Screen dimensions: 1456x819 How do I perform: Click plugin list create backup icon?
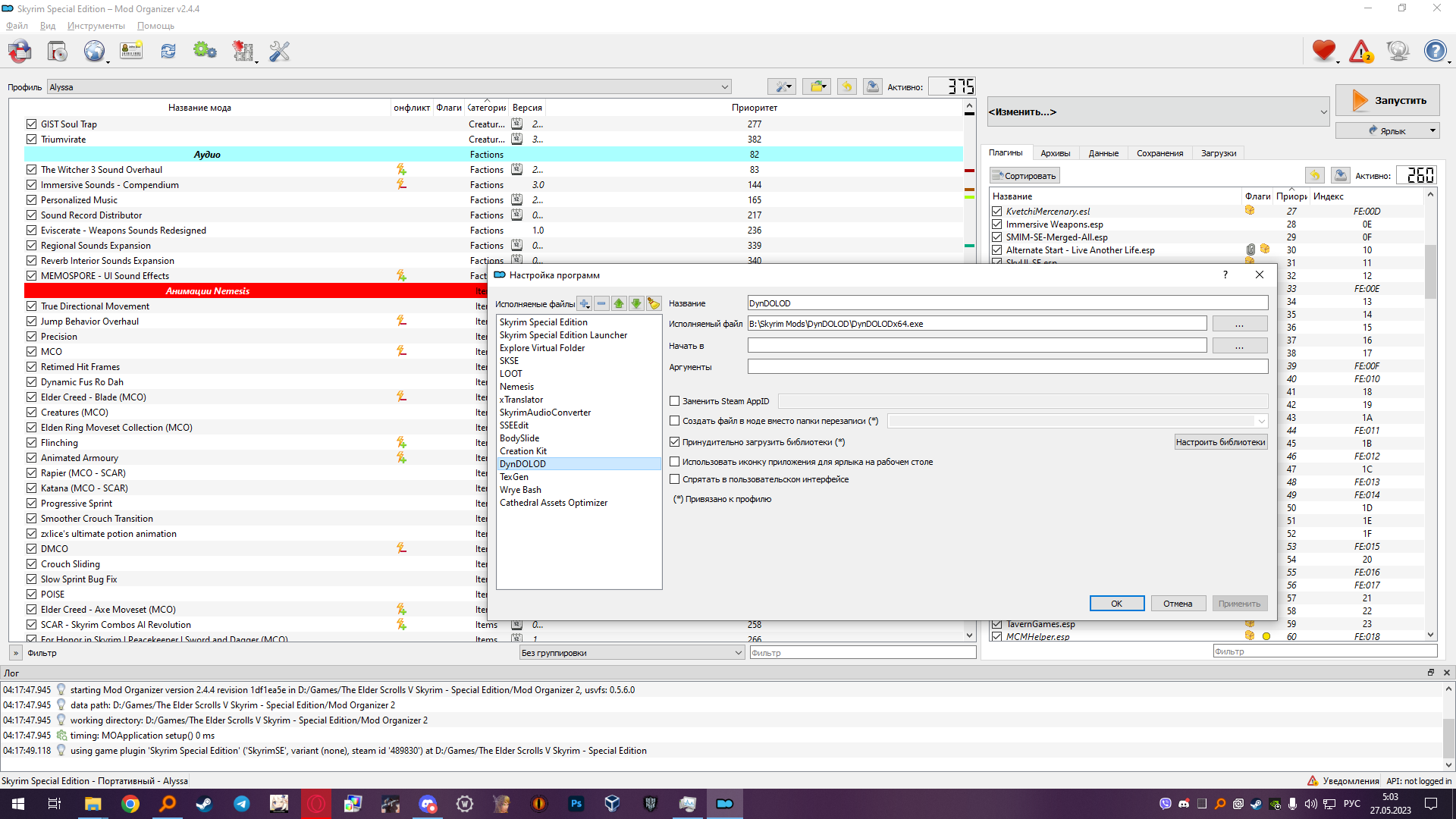pyautogui.click(x=1341, y=175)
